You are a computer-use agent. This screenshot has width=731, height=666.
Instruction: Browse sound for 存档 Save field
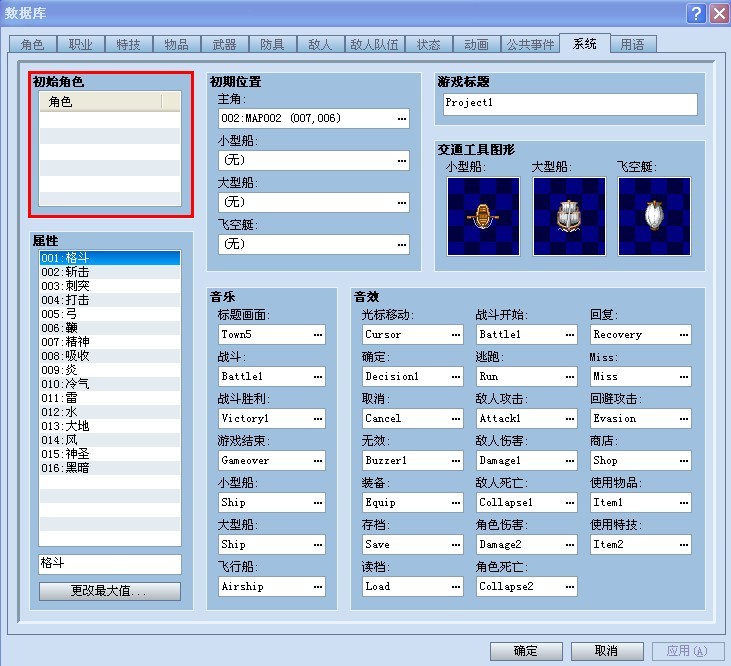(x=455, y=544)
